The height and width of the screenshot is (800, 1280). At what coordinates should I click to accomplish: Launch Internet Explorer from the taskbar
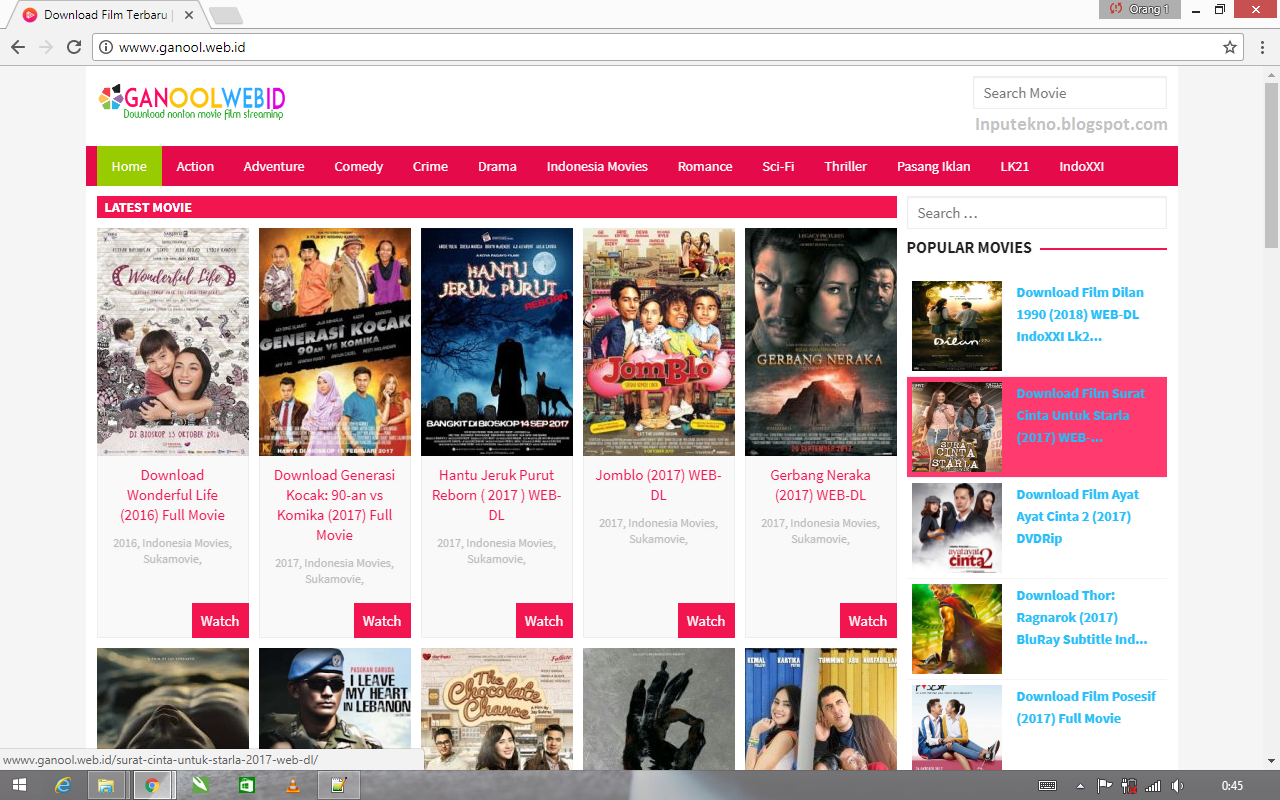(64, 785)
